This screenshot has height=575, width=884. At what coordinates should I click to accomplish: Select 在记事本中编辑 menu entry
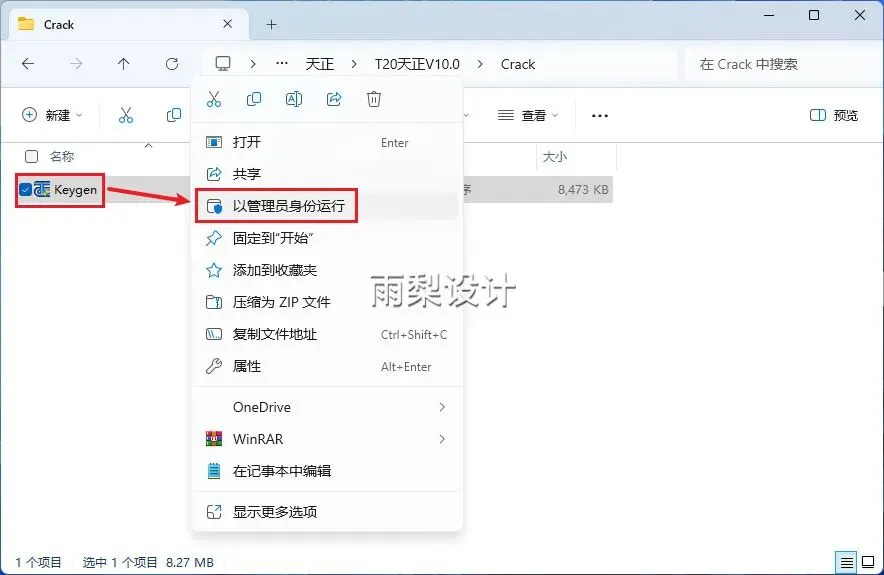coord(327,471)
